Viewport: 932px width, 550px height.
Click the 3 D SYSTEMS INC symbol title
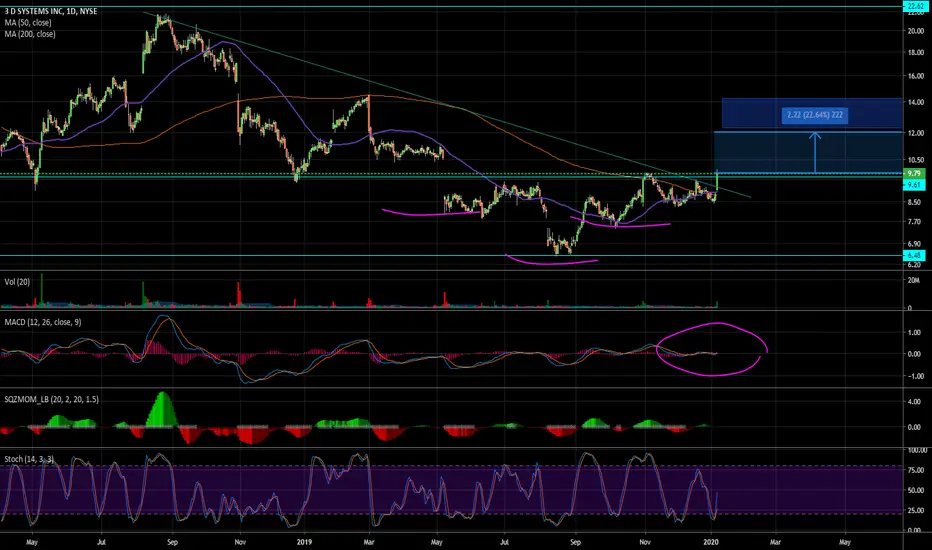coord(51,11)
